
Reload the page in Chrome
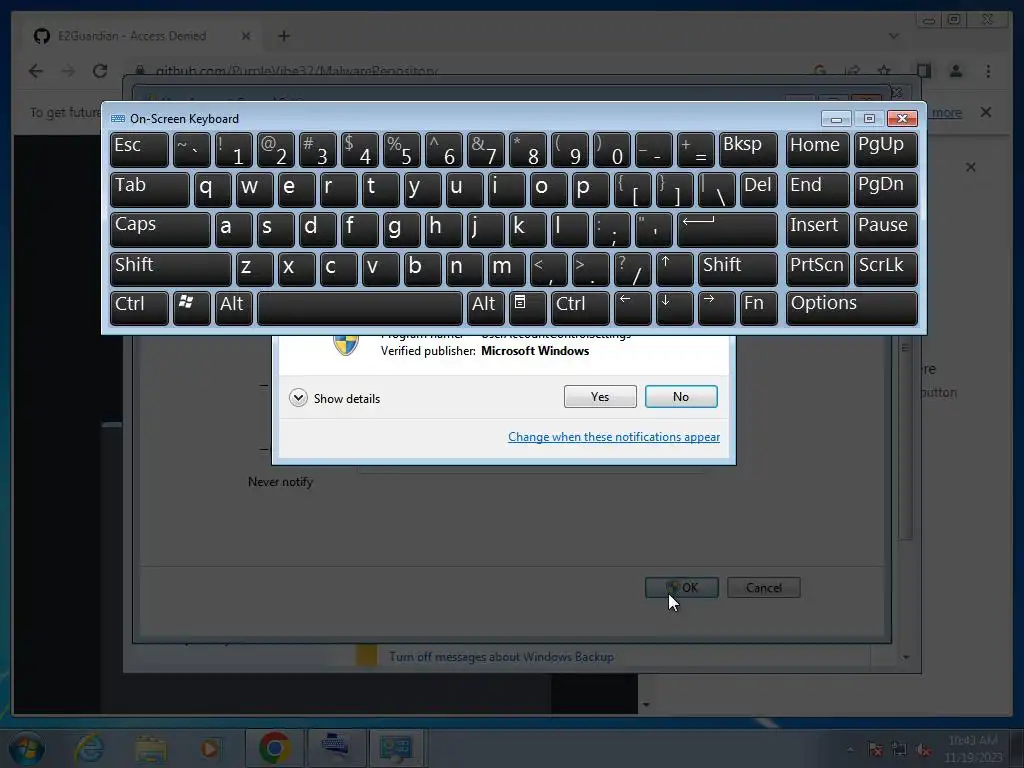[100, 71]
